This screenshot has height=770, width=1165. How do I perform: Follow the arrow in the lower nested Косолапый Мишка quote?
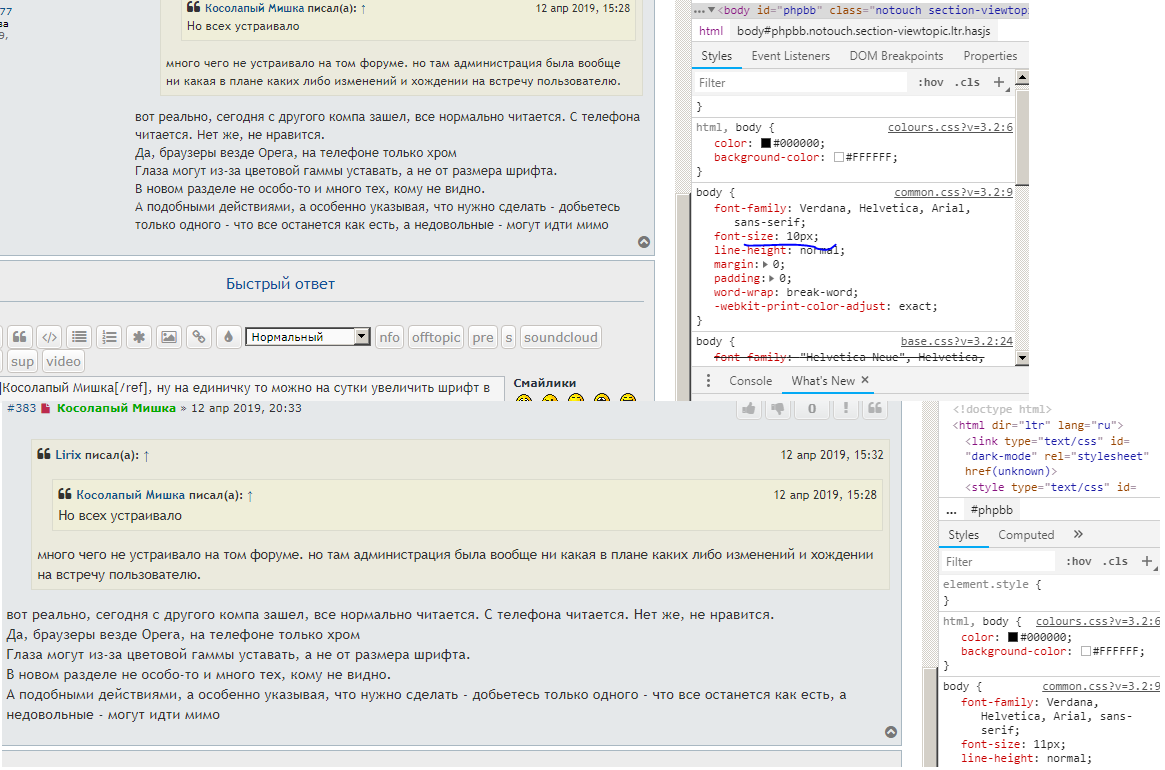pos(250,496)
